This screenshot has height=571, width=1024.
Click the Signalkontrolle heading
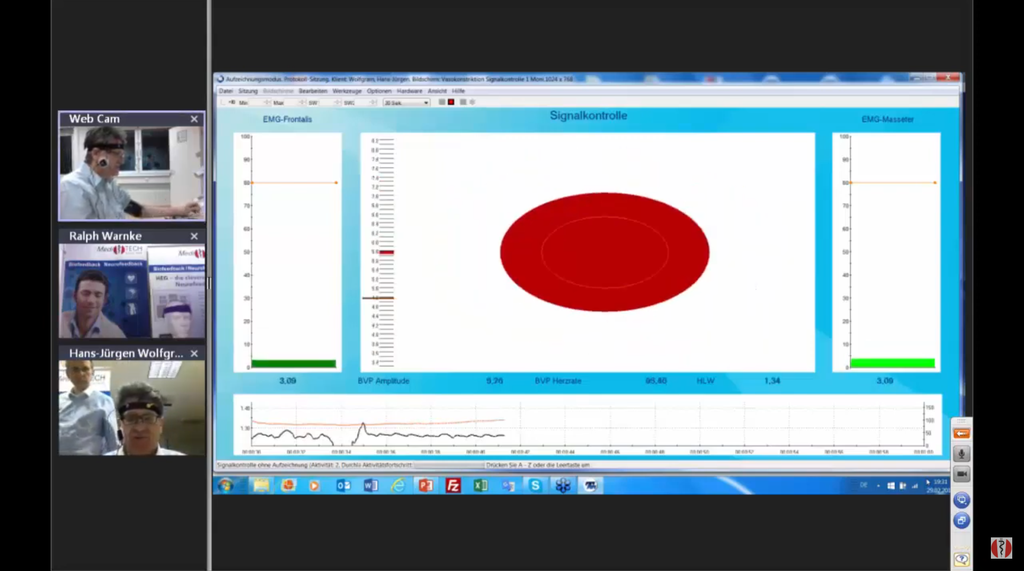588,116
